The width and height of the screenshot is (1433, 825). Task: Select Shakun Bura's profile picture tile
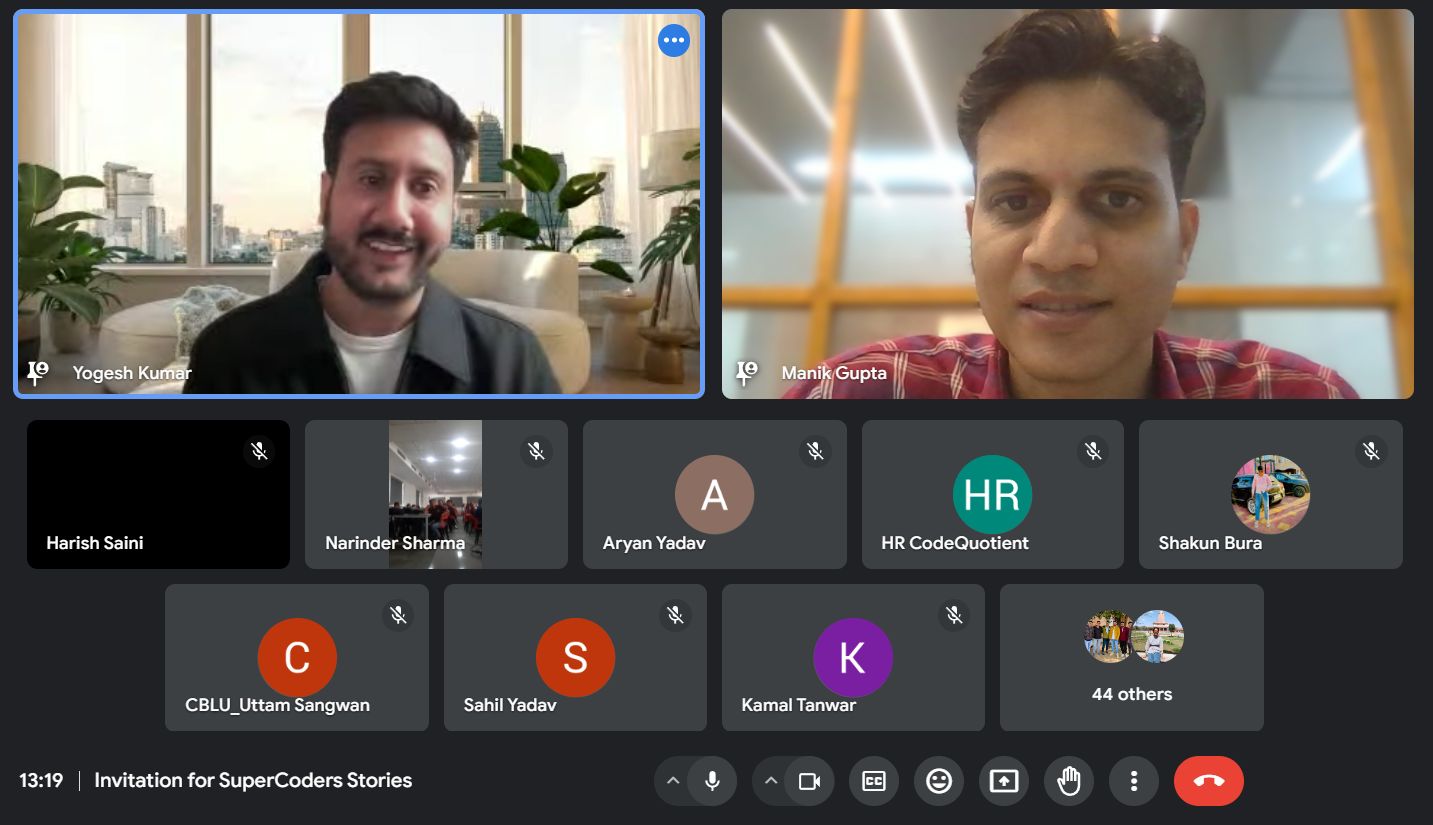[x=1270, y=494]
